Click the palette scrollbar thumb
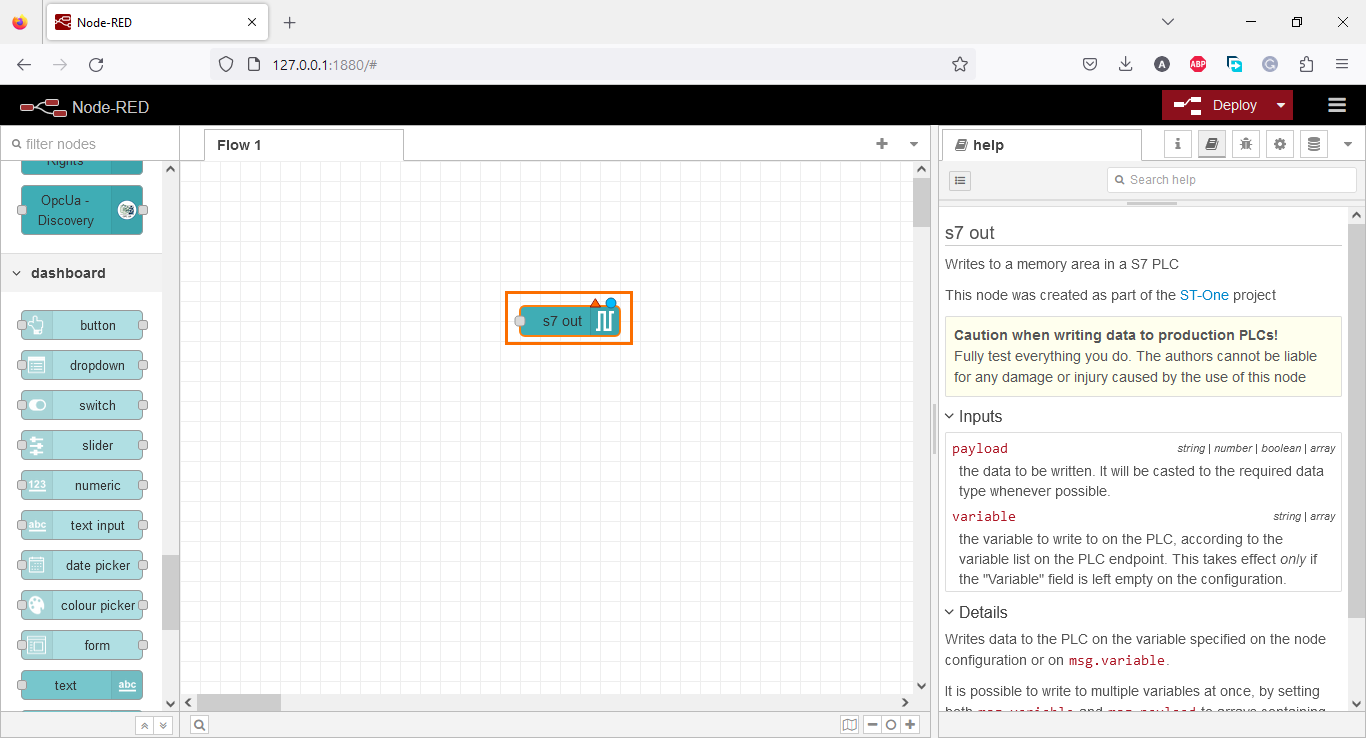1366x738 pixels. (170, 592)
